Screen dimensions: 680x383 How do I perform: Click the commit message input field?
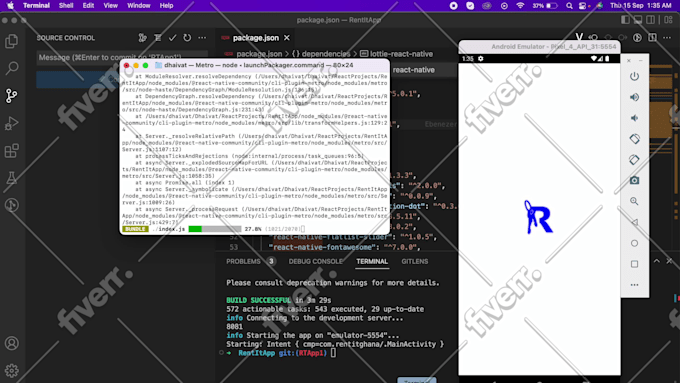pyautogui.click(x=122, y=57)
